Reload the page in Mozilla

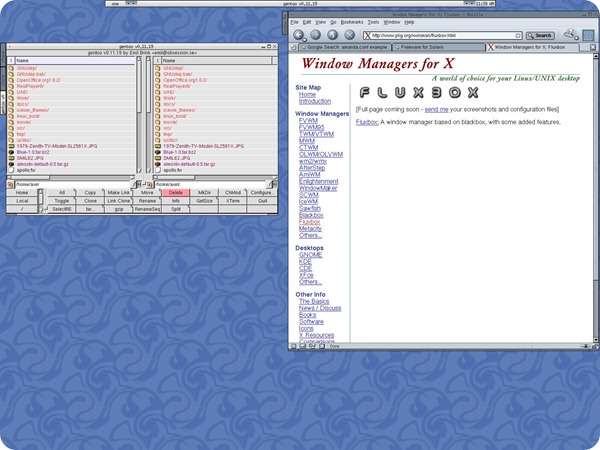pos(332,35)
